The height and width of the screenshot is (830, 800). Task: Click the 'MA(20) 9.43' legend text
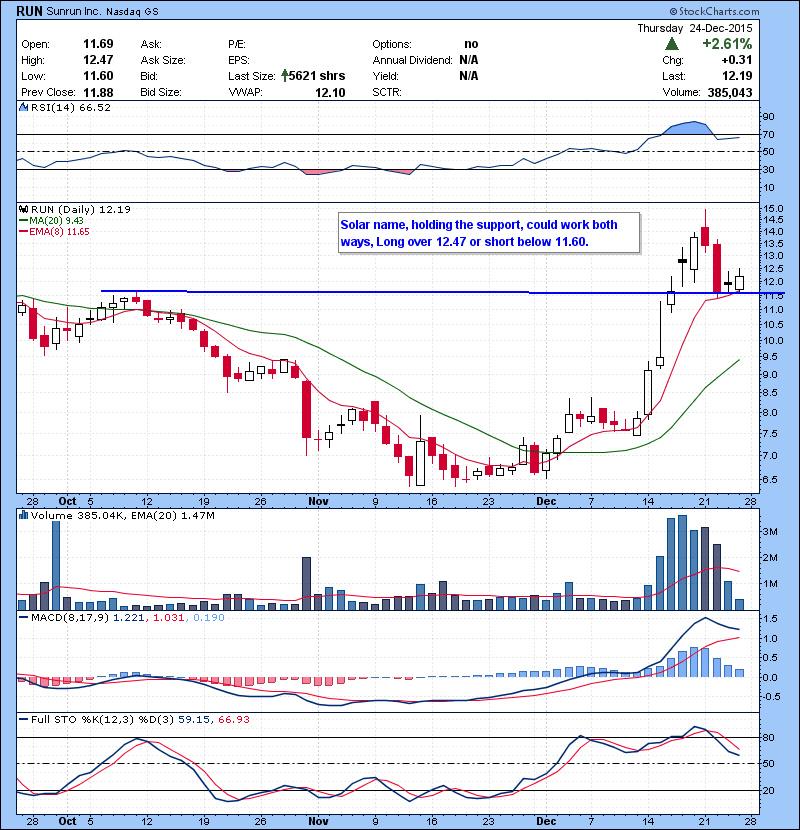click(56, 221)
